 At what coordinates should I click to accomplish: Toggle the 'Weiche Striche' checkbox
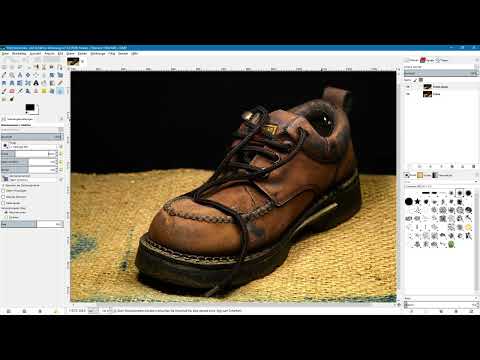tap(3, 197)
